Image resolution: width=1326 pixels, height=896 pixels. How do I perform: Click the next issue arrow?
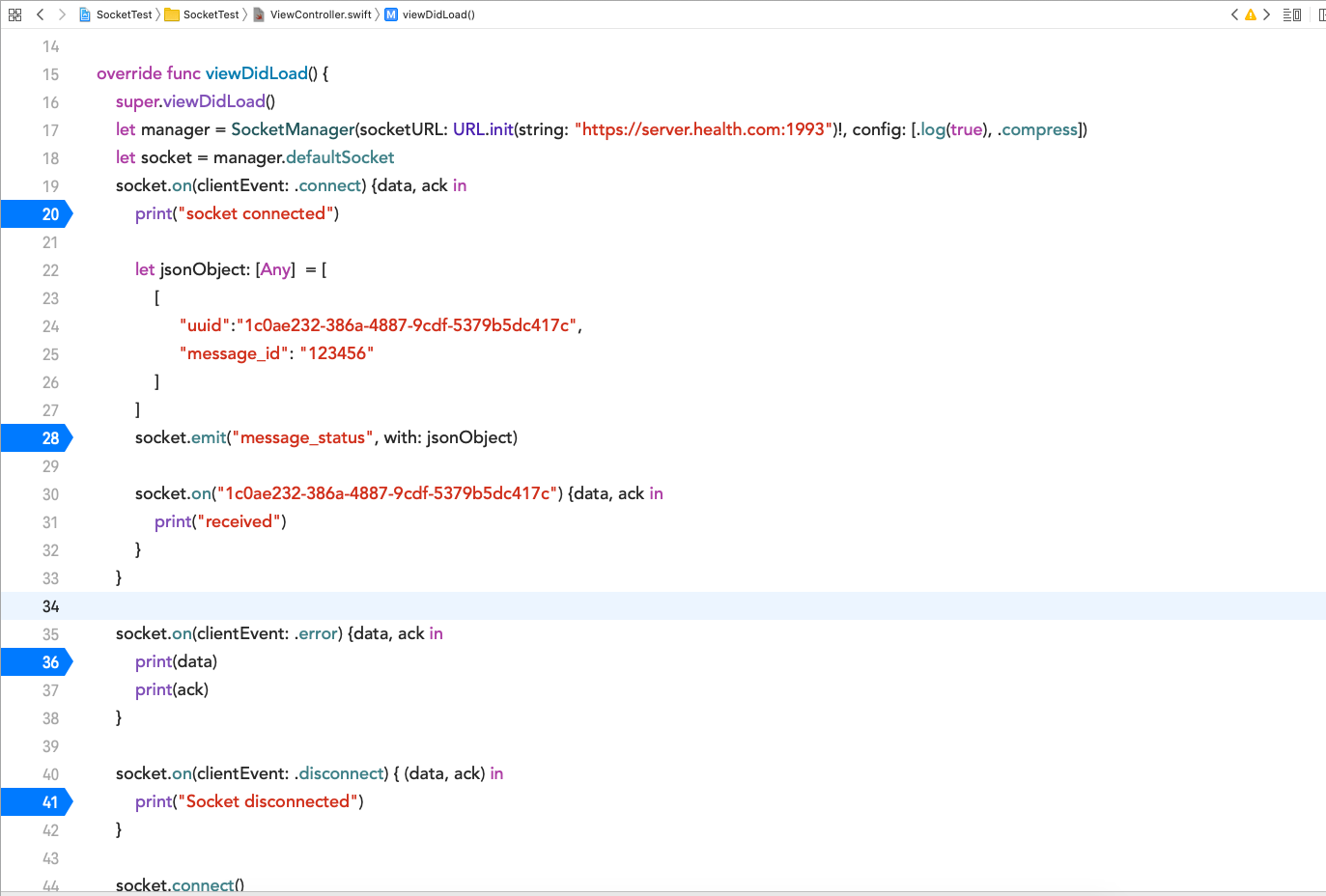tap(1265, 14)
